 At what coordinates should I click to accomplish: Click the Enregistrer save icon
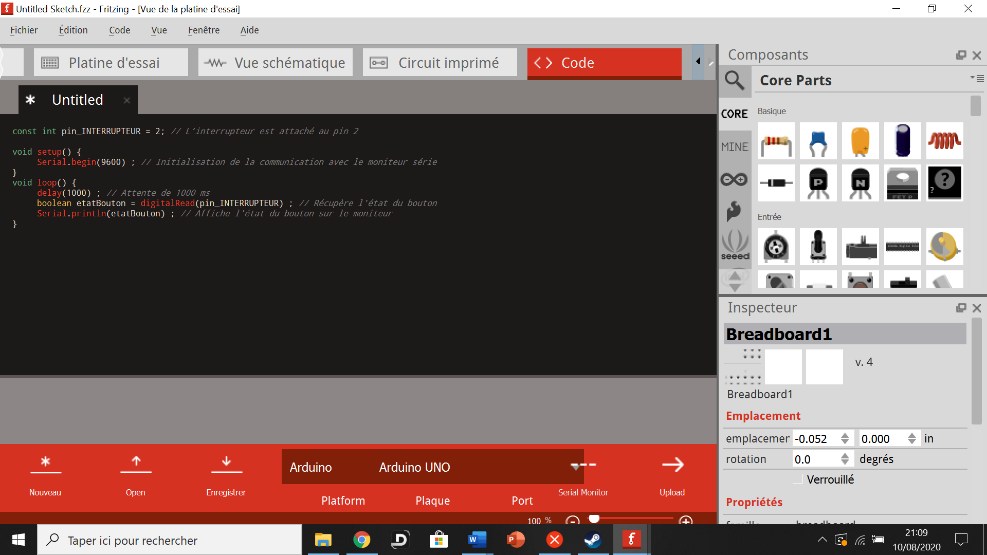(226, 463)
